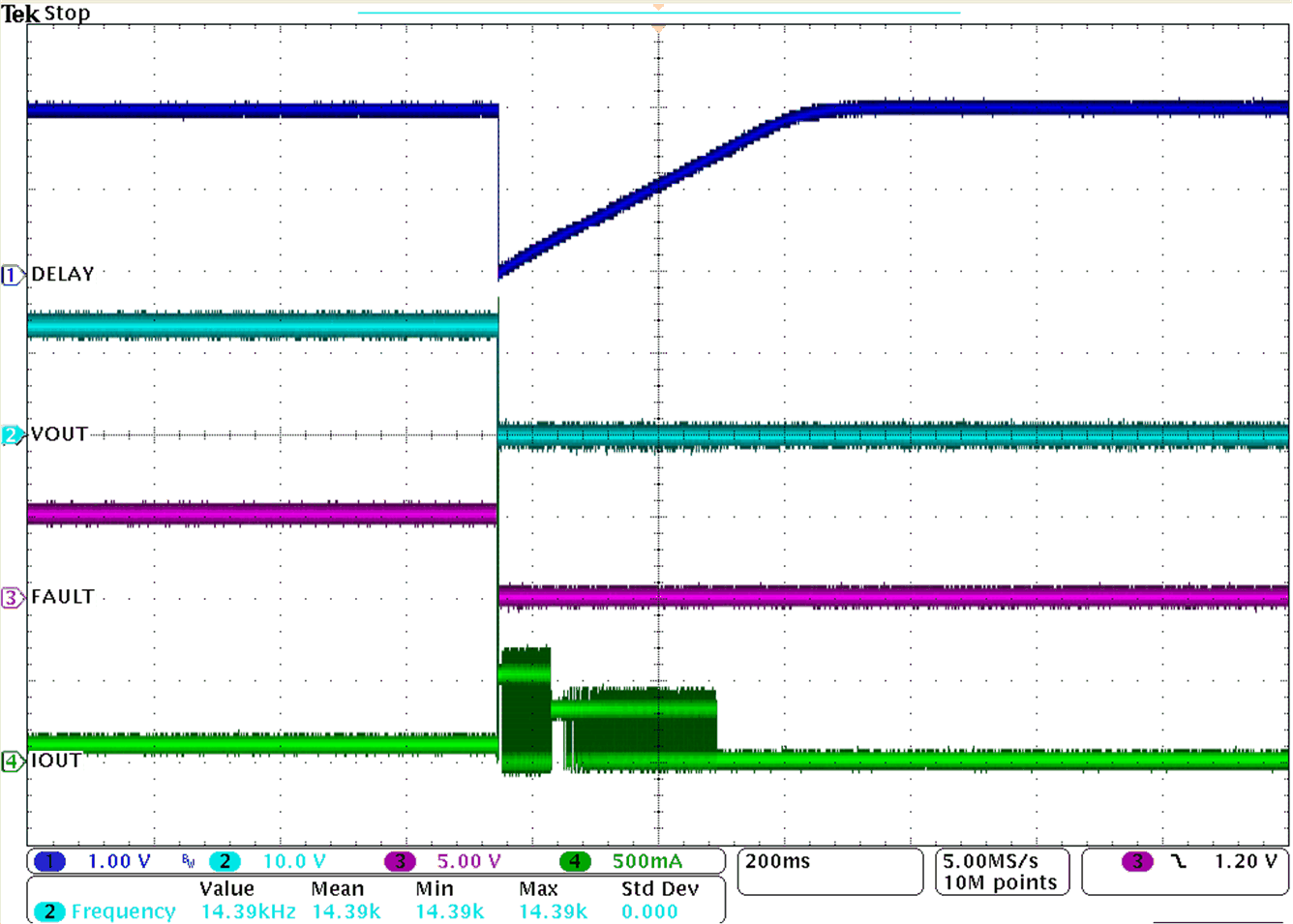
Task: Click the 500mA channel 4 scale value
Action: tap(646, 861)
